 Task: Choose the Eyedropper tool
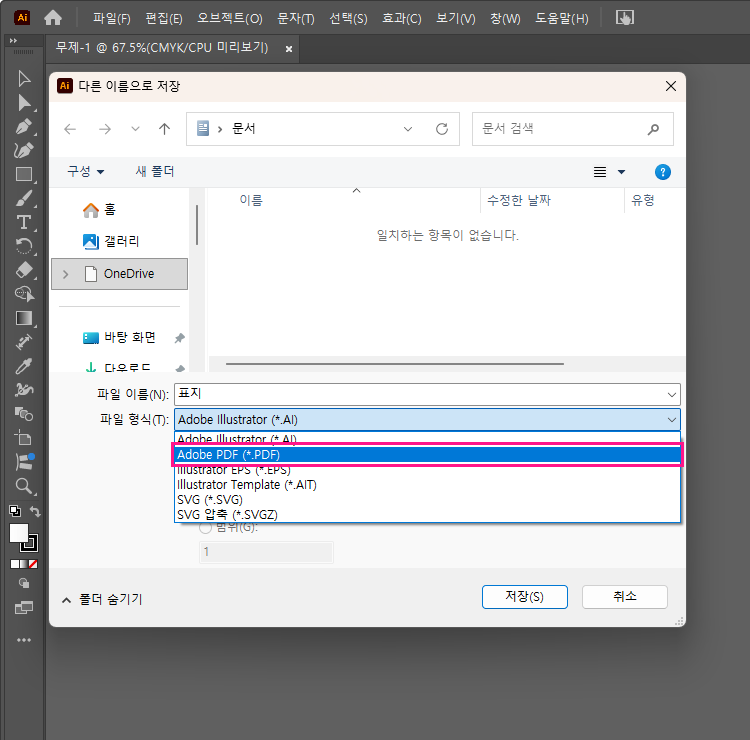point(24,366)
